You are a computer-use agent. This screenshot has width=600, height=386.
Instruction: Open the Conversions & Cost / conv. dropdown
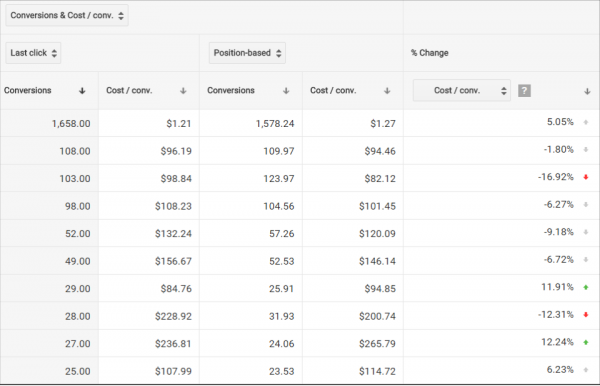pos(67,16)
